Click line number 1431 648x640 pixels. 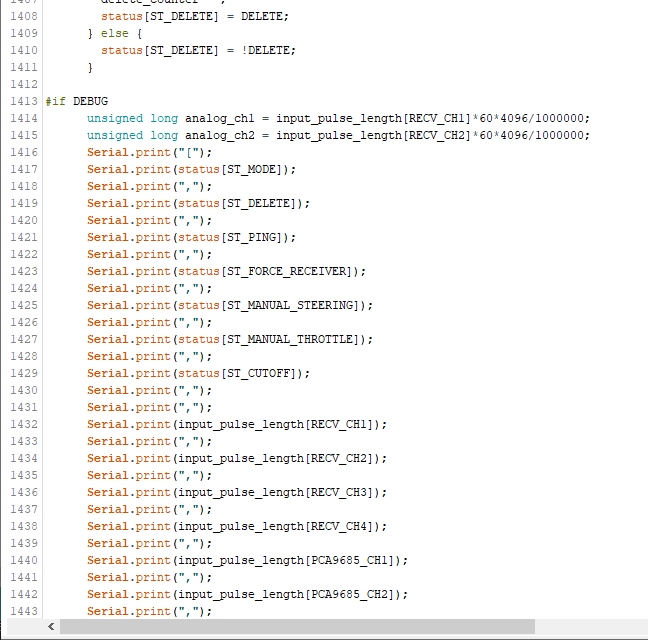(x=24, y=407)
